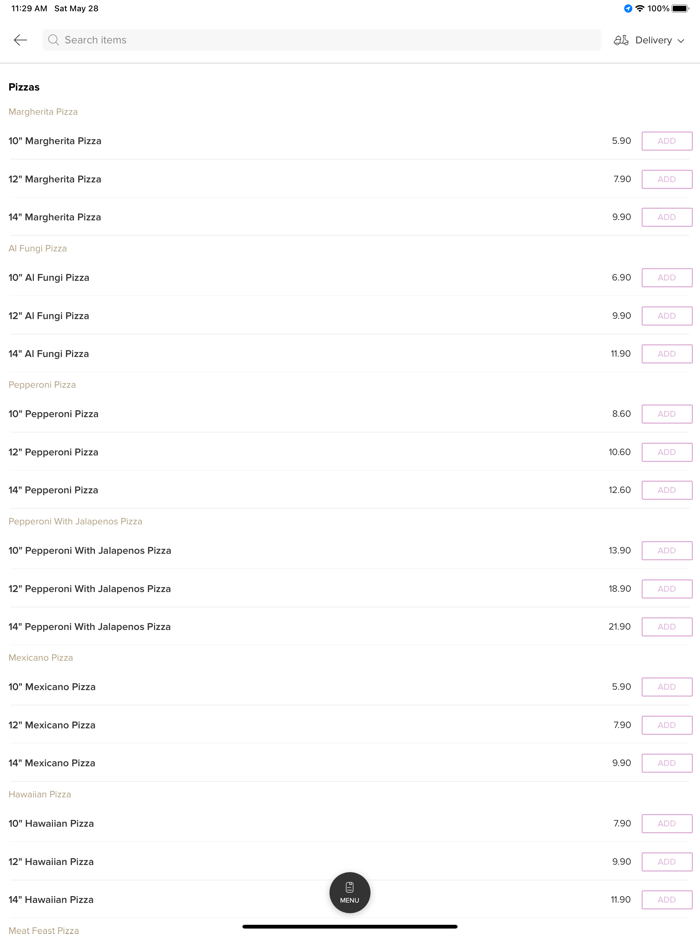The image size is (700, 934).
Task: Open the 14" Al Fungi Pizza item
Action: (x=49, y=354)
